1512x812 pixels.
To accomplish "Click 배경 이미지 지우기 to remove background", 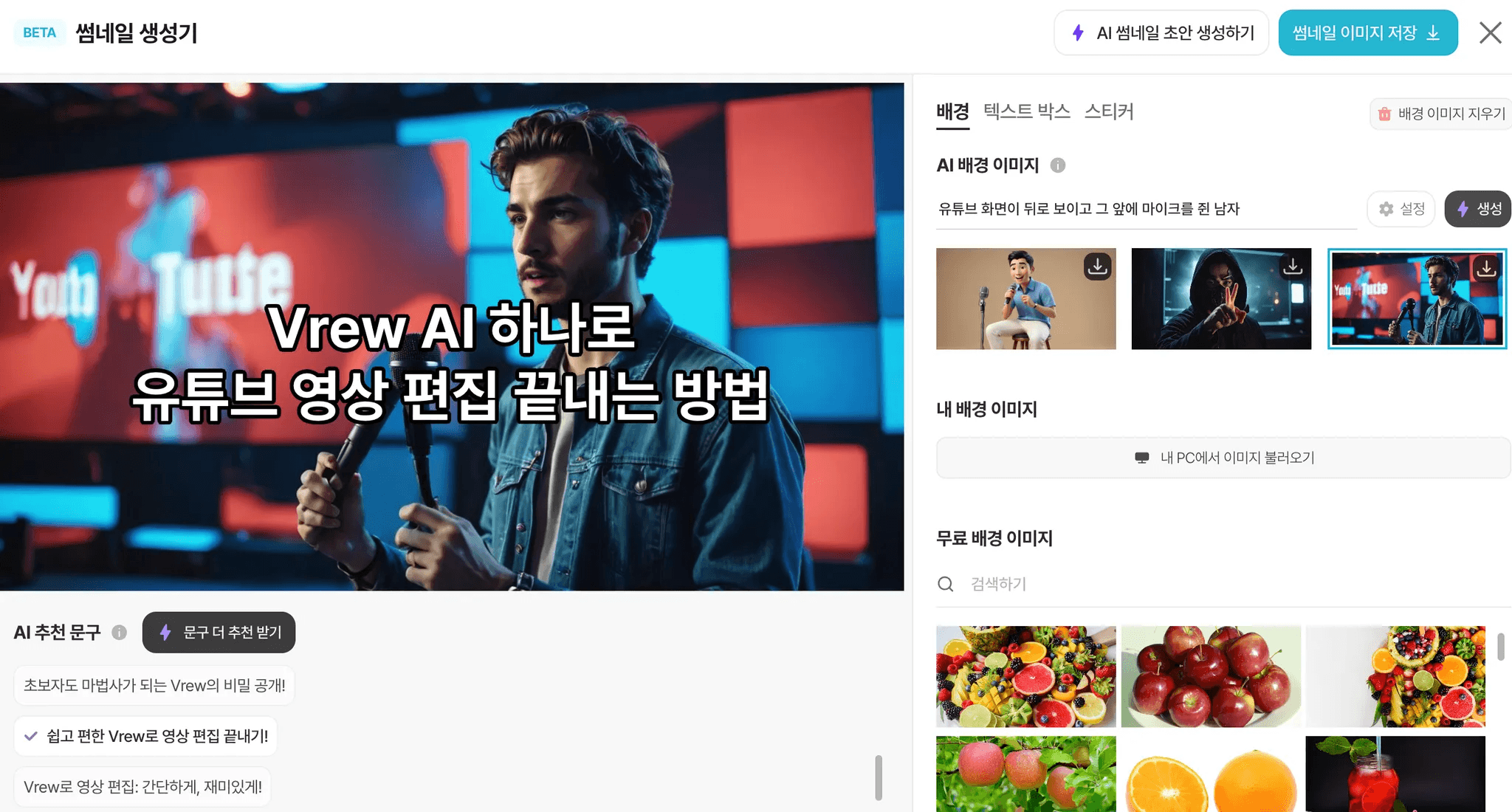I will 1440,114.
